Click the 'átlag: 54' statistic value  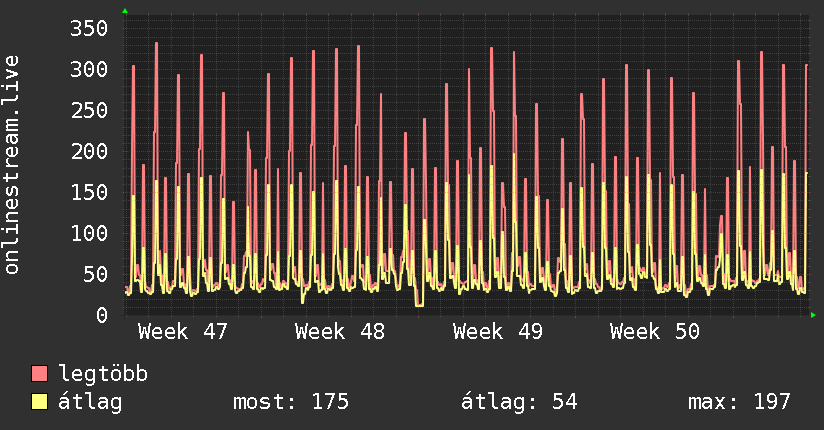pyautogui.click(x=519, y=402)
